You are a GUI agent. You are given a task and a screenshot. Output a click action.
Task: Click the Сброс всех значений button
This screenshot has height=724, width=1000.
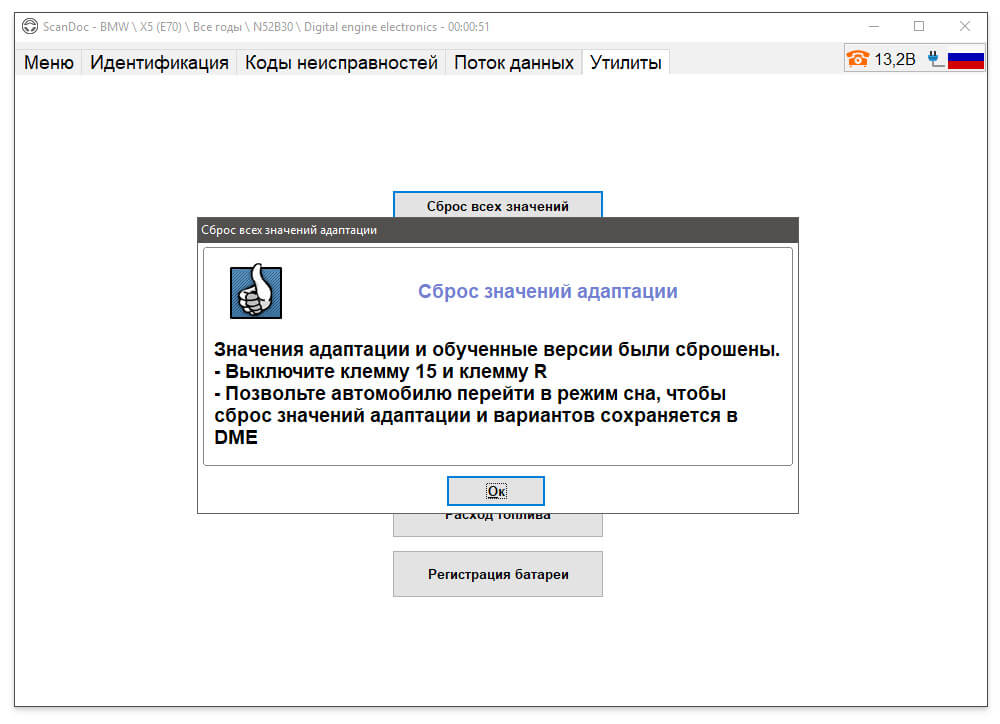point(497,205)
